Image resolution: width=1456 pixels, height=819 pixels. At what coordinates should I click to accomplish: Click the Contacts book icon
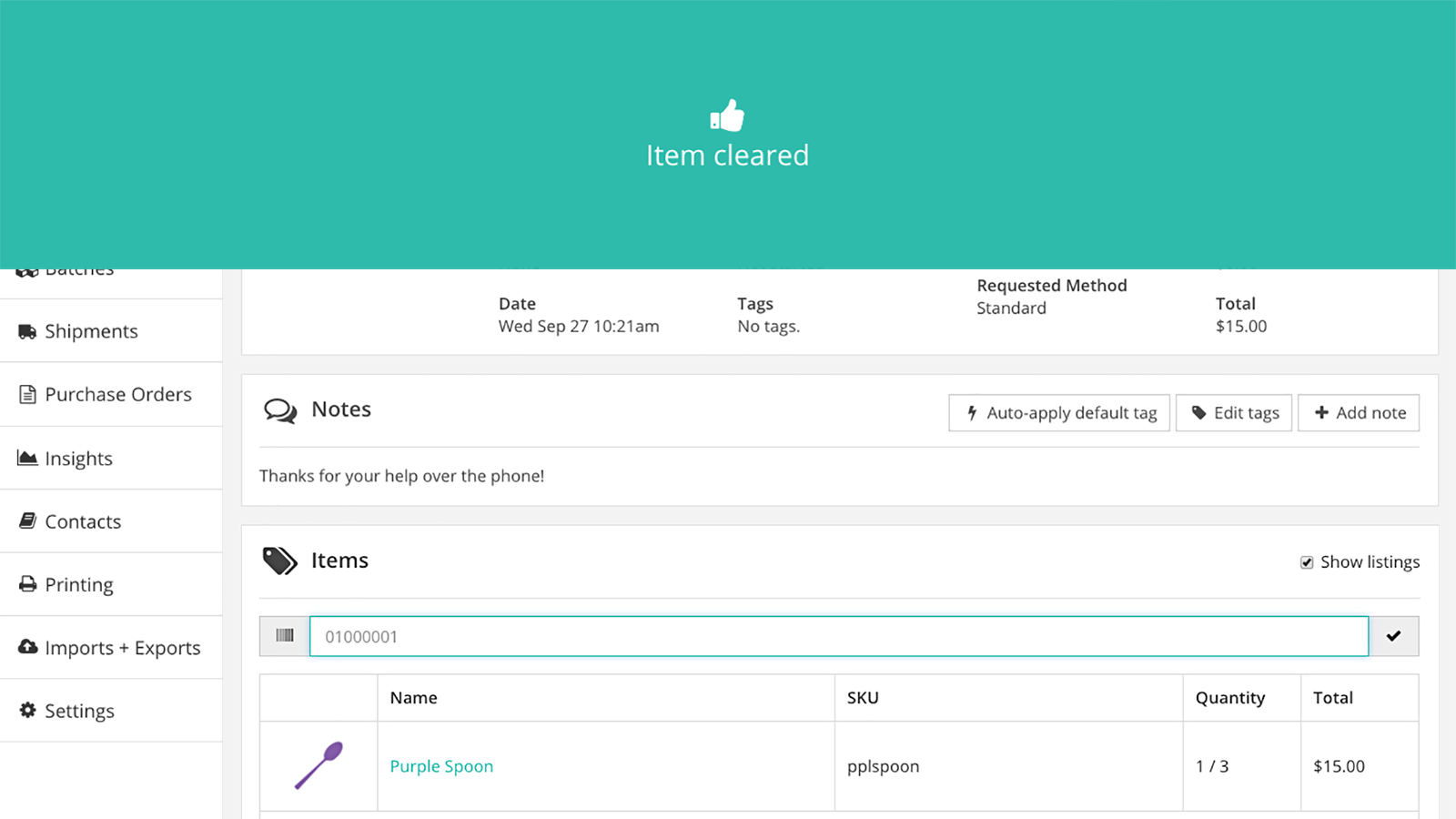(x=28, y=521)
